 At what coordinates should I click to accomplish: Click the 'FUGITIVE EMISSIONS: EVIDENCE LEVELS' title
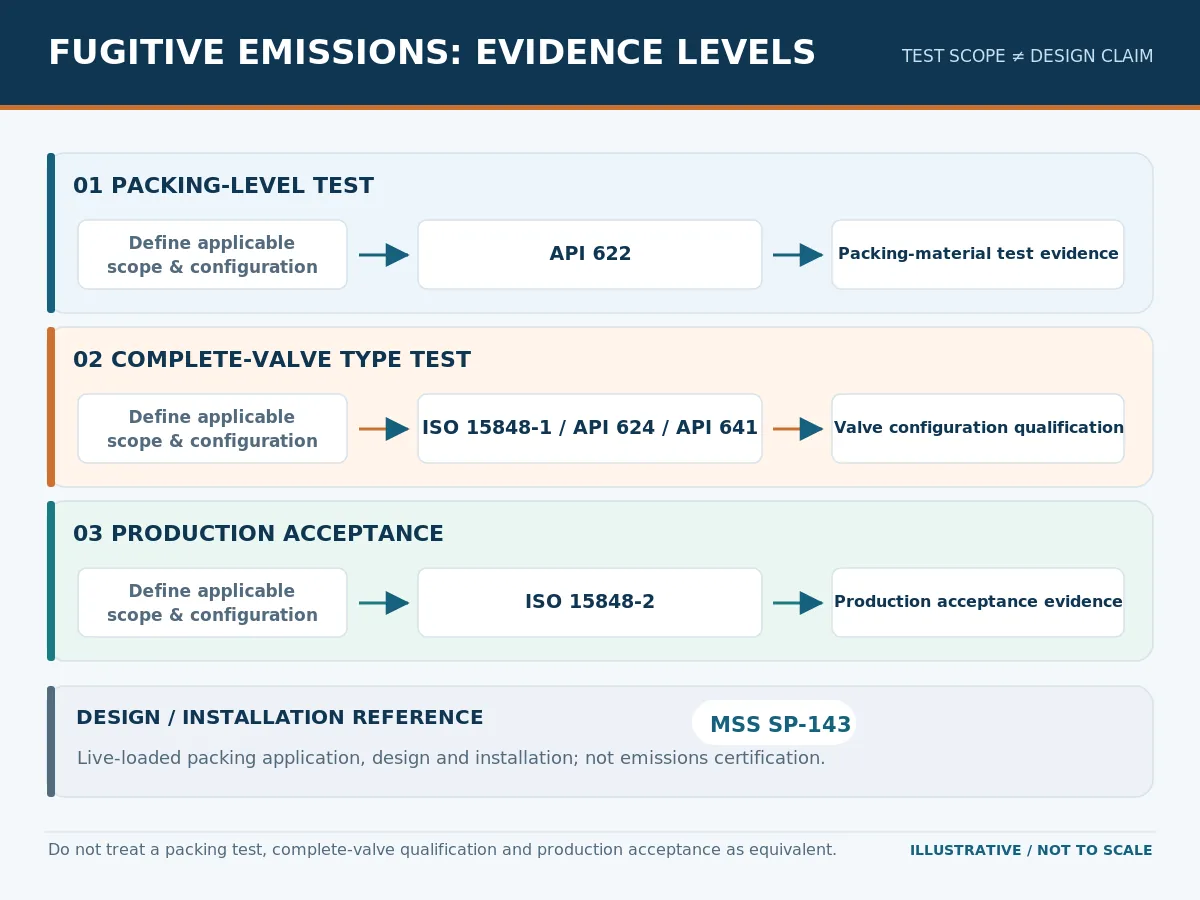pos(432,54)
